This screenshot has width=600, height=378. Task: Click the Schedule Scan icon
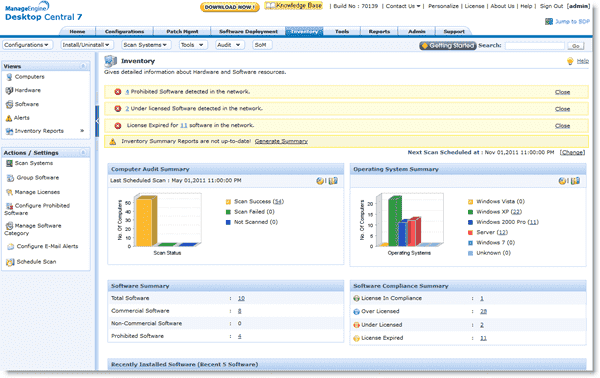(x=10, y=262)
